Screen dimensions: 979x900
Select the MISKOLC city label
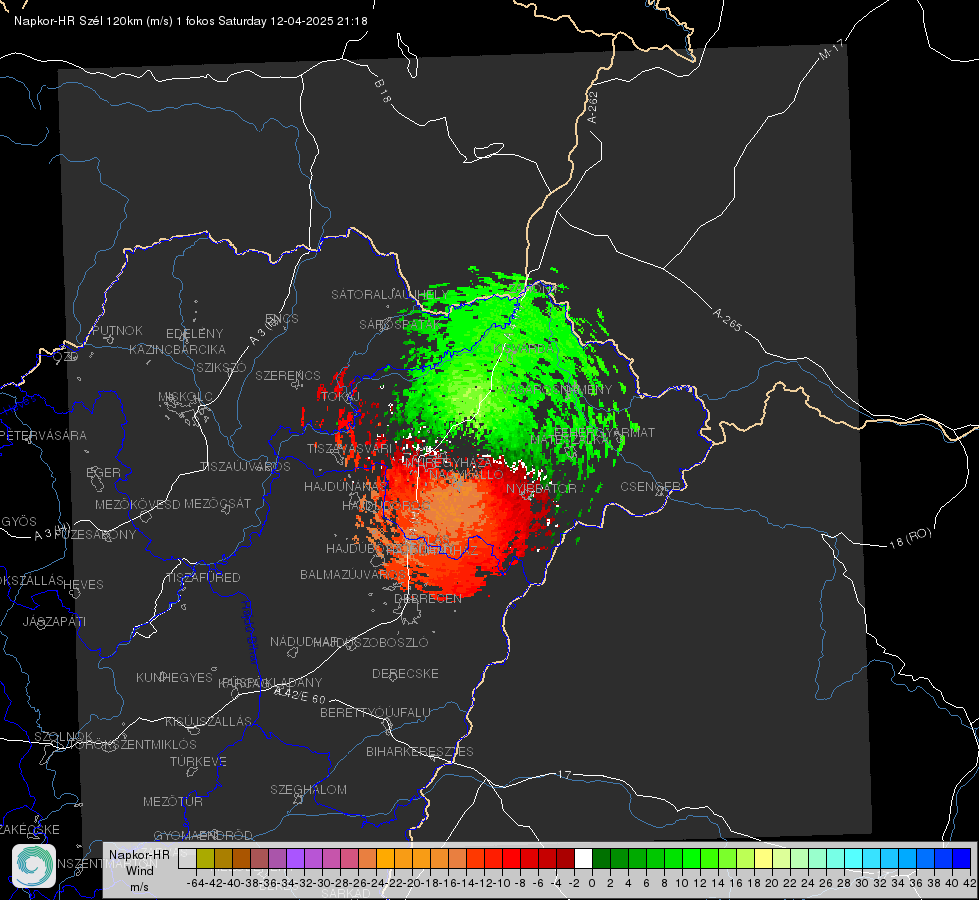click(185, 397)
